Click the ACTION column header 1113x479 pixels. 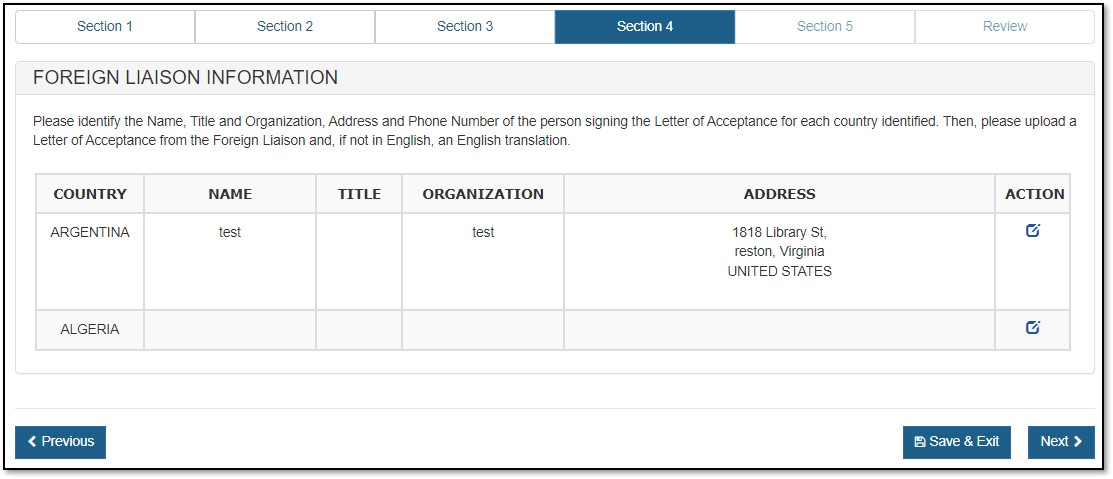pos(1034,194)
